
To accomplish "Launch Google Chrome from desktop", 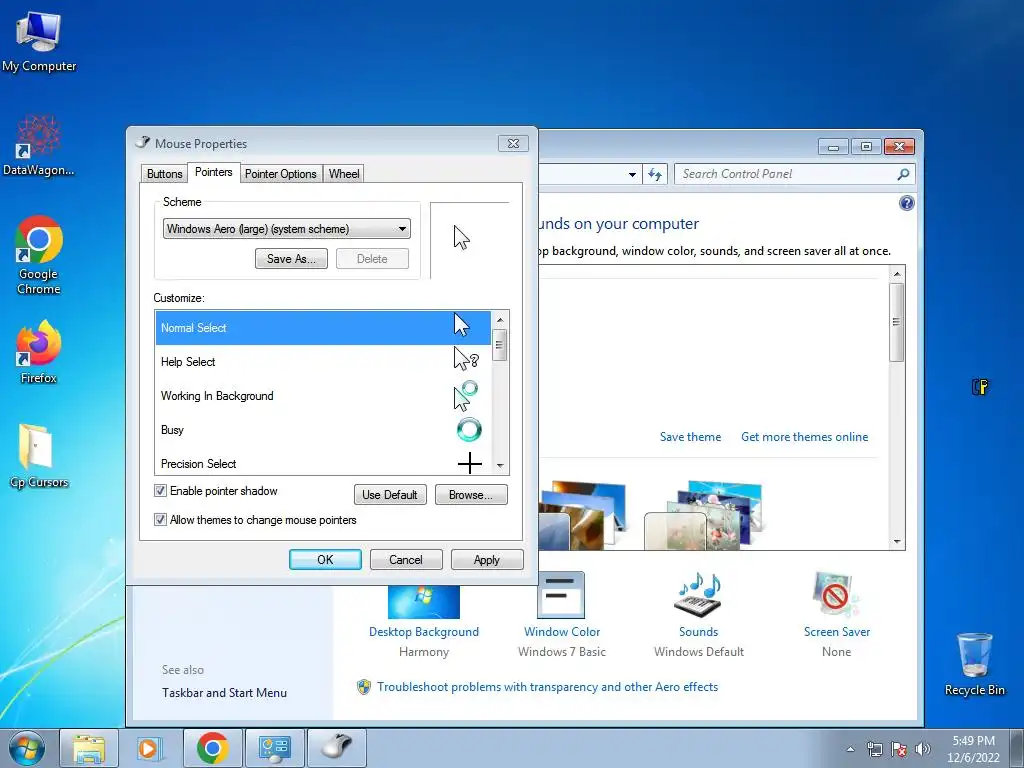I will pyautogui.click(x=39, y=255).
